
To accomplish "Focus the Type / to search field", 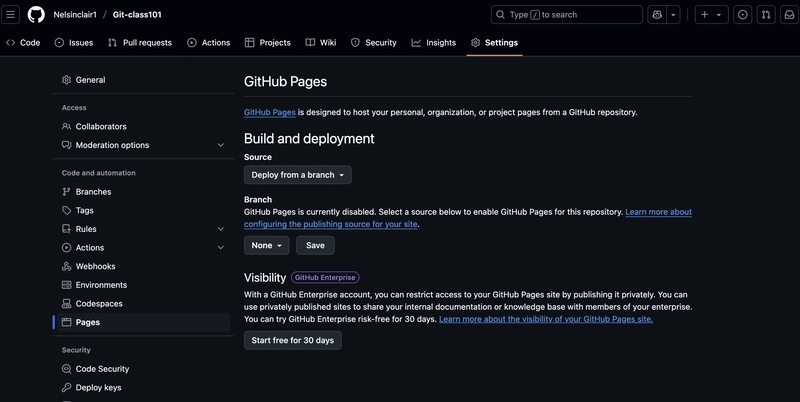I will [566, 15].
